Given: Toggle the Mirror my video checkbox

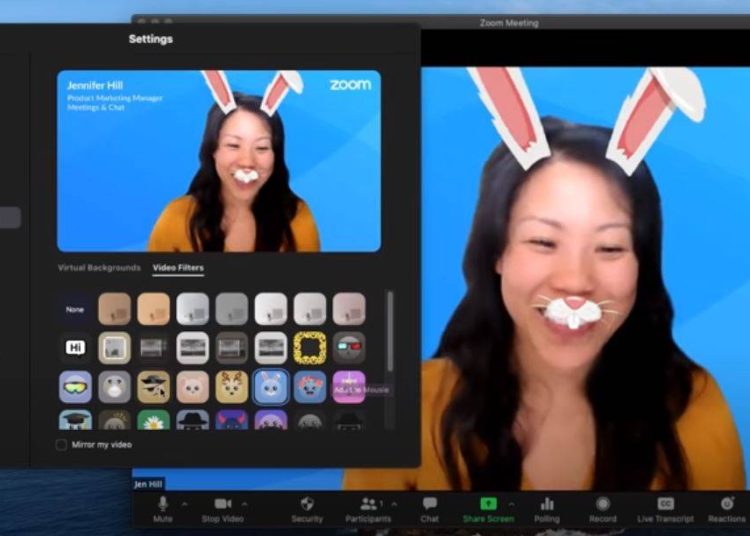Looking at the screenshot, I should [61, 445].
